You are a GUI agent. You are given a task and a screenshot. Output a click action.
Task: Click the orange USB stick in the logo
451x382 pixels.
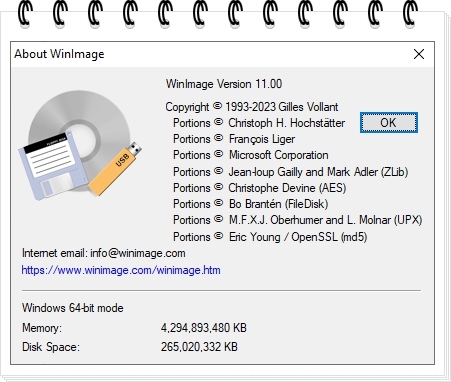click(115, 169)
